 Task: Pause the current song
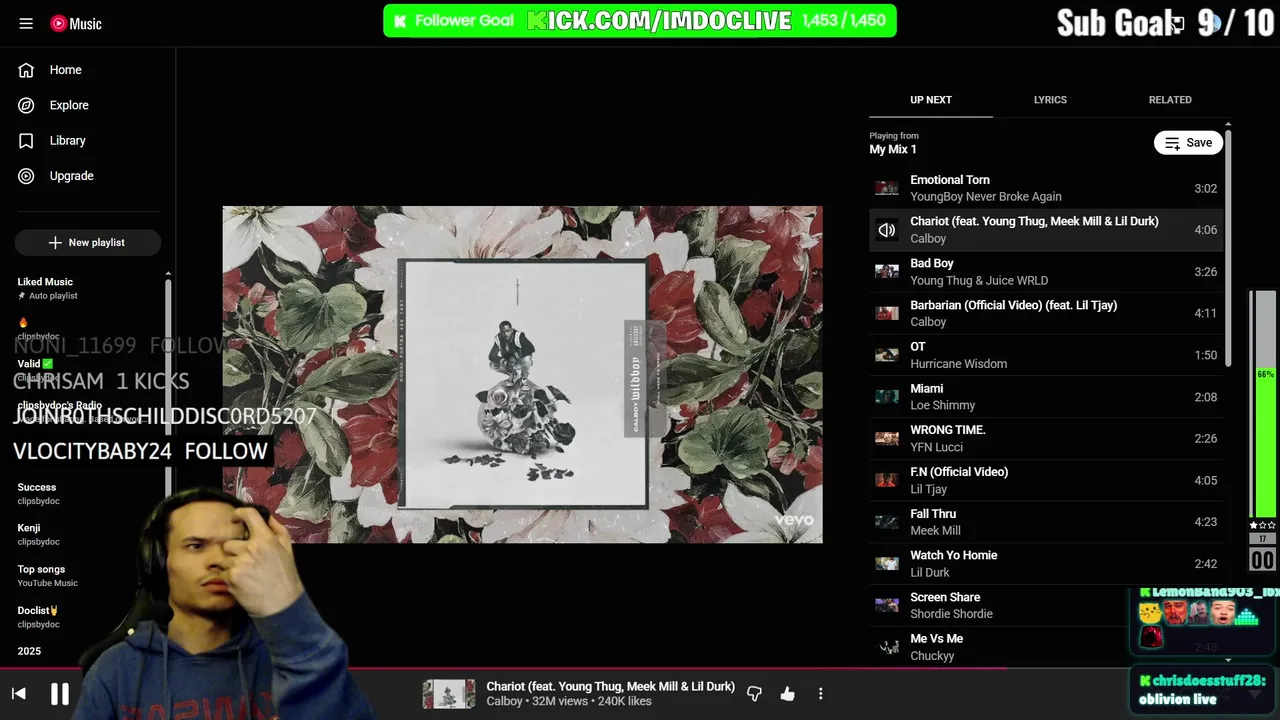60,693
